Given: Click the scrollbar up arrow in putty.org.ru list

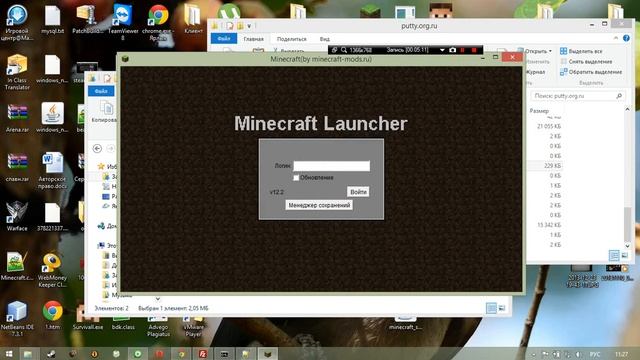Looking at the screenshot, I should 627,109.
